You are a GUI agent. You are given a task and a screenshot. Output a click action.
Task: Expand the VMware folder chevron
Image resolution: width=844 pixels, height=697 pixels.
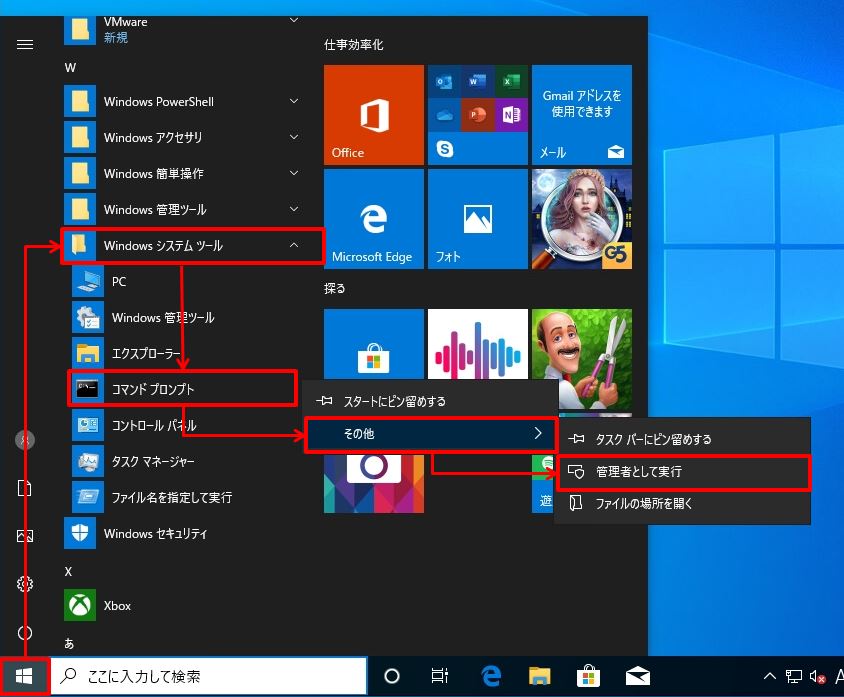click(294, 20)
